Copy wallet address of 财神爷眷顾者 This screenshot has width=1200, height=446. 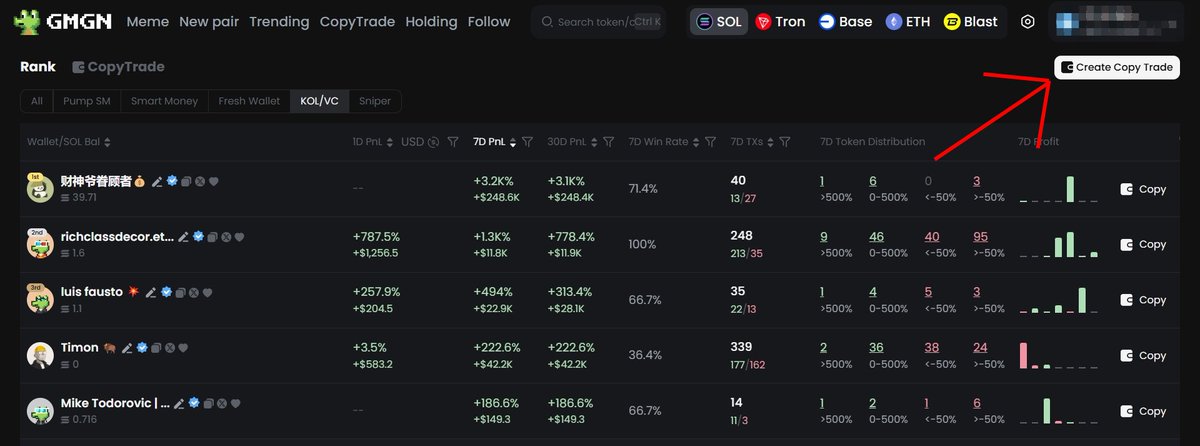tap(186, 181)
